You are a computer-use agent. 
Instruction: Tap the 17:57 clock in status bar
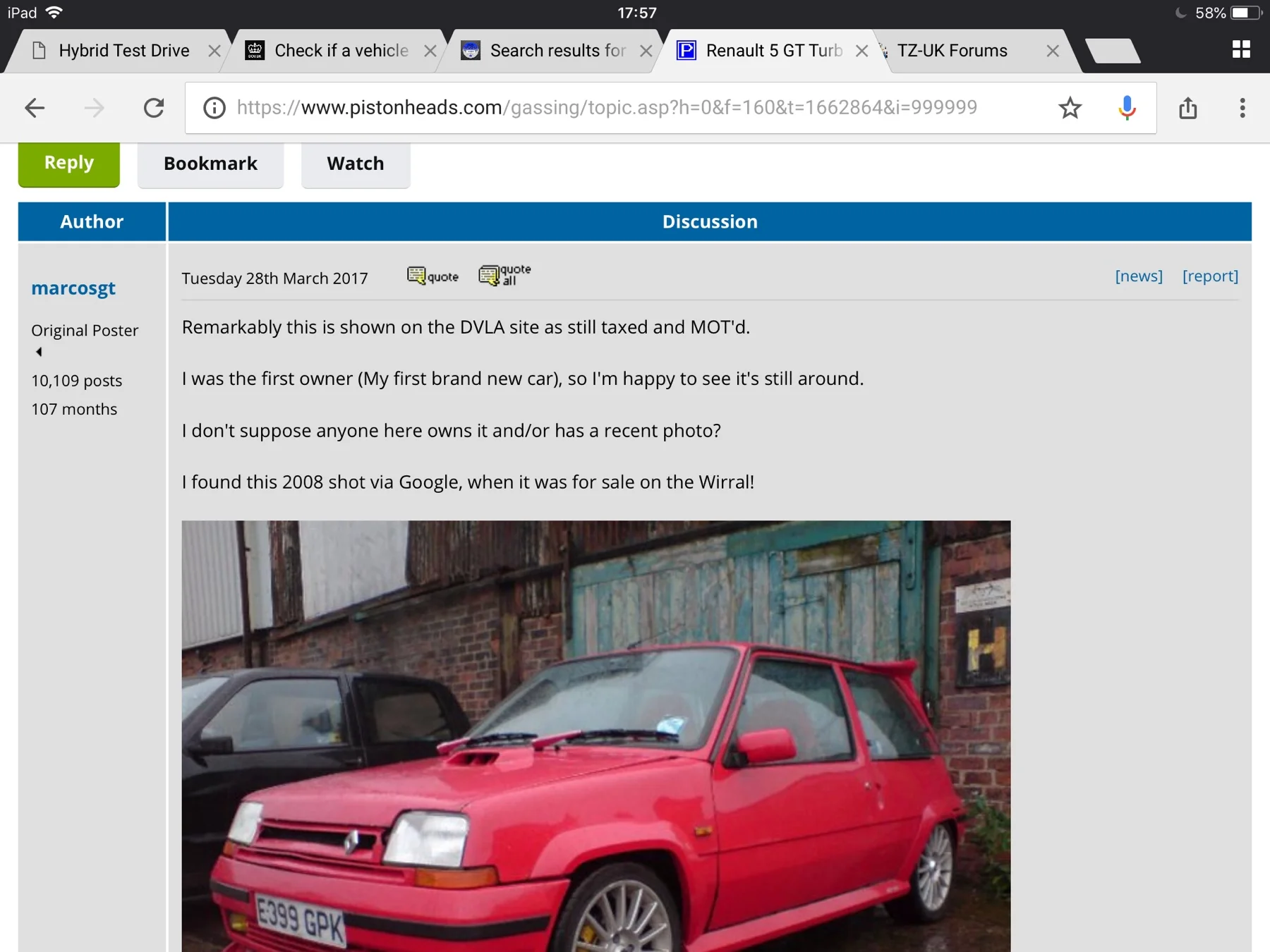pyautogui.click(x=636, y=13)
